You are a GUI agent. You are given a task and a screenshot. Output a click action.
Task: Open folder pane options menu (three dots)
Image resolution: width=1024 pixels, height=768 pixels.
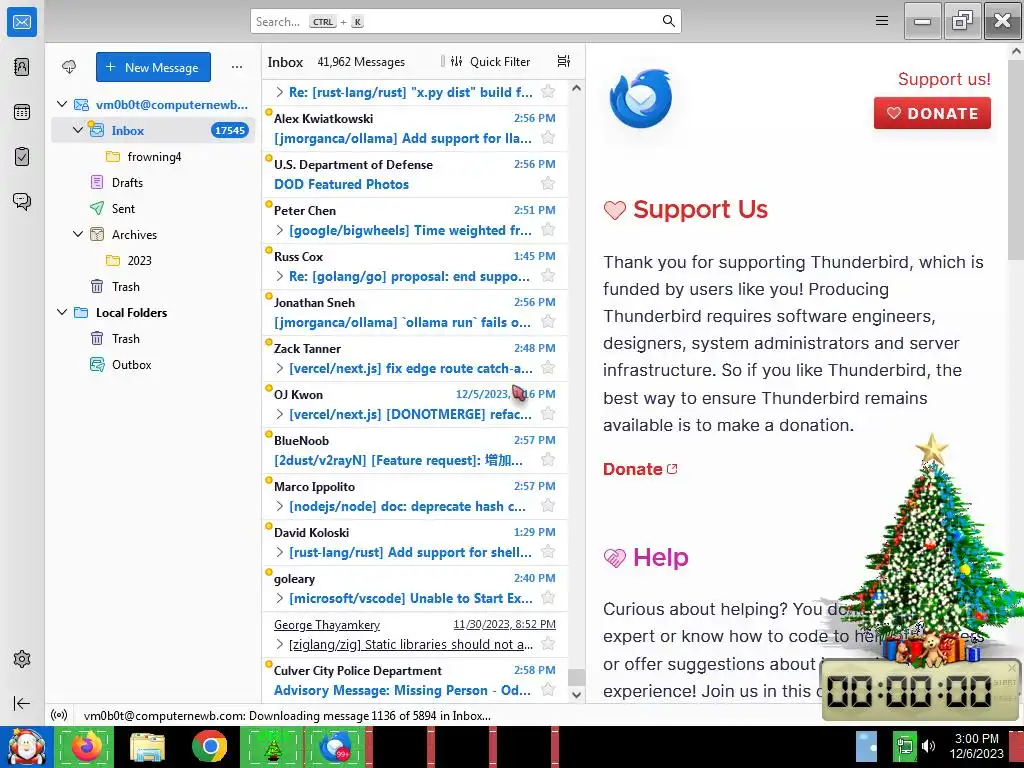pos(236,67)
